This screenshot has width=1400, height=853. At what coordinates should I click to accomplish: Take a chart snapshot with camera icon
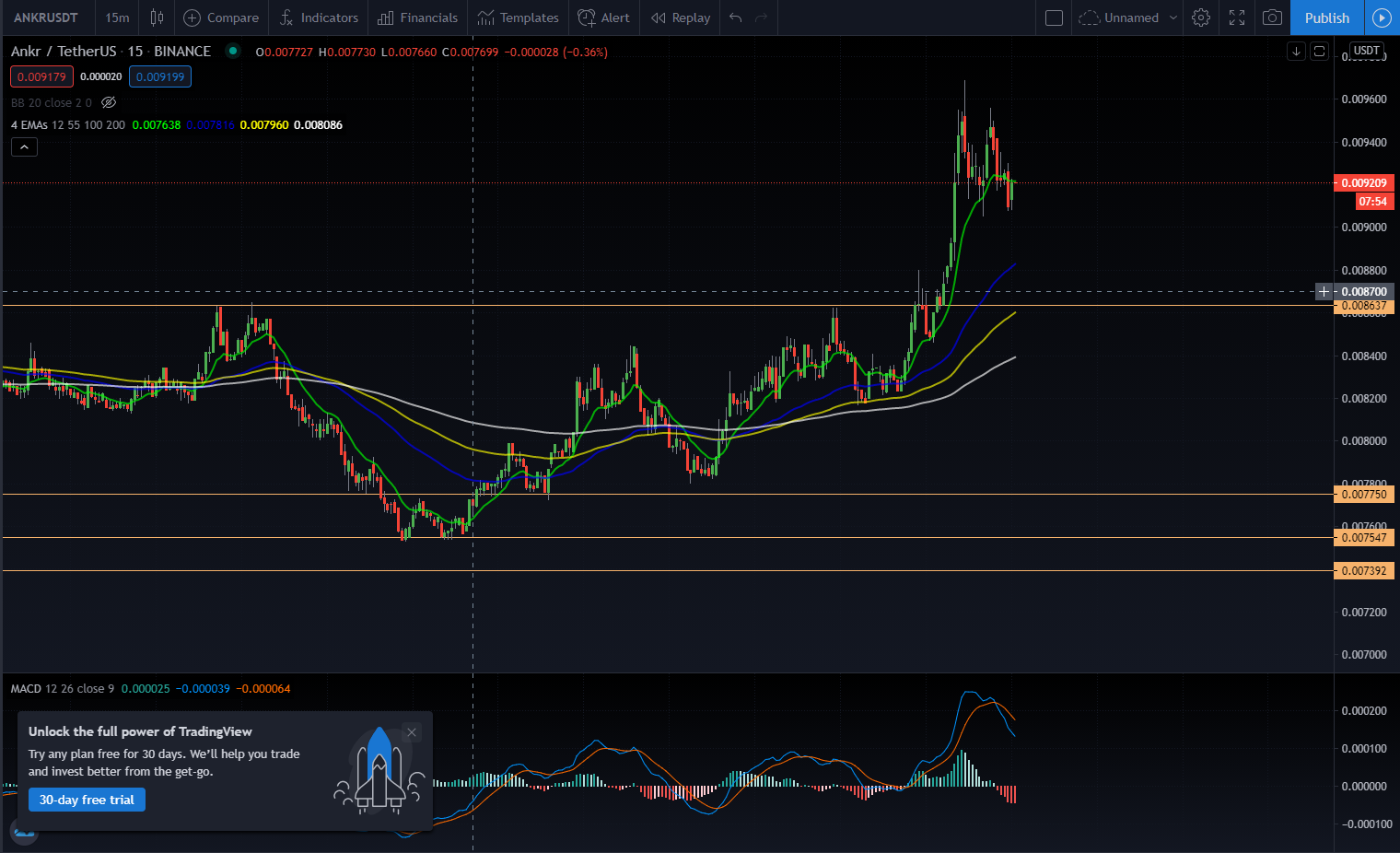click(x=1272, y=18)
